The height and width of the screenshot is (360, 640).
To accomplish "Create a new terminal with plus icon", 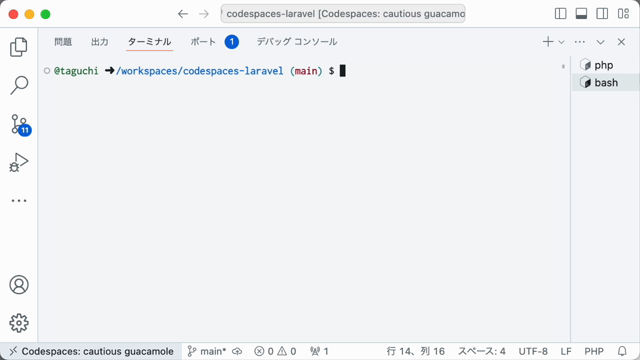I will 548,42.
